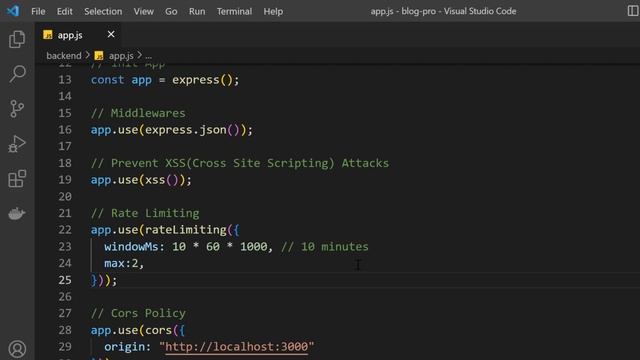Click the app.js breadcrumb item

[x=121, y=56]
